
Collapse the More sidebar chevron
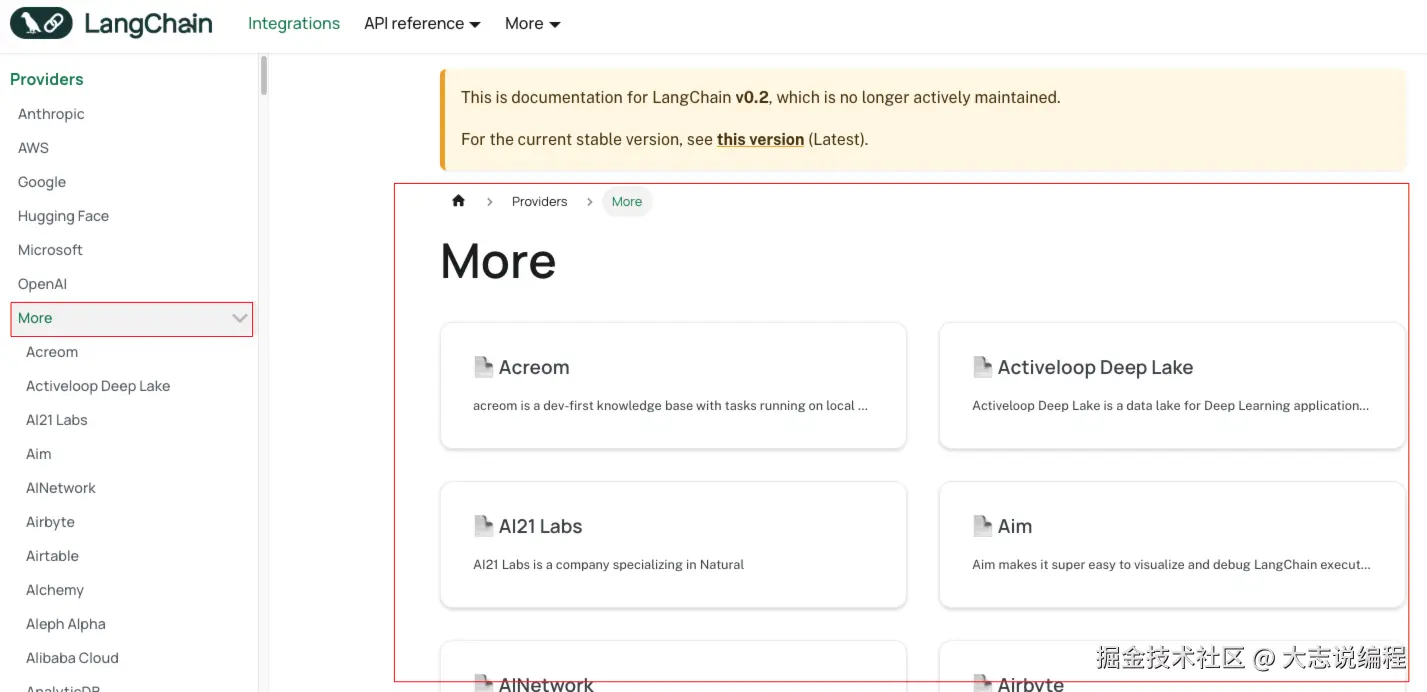(x=240, y=318)
